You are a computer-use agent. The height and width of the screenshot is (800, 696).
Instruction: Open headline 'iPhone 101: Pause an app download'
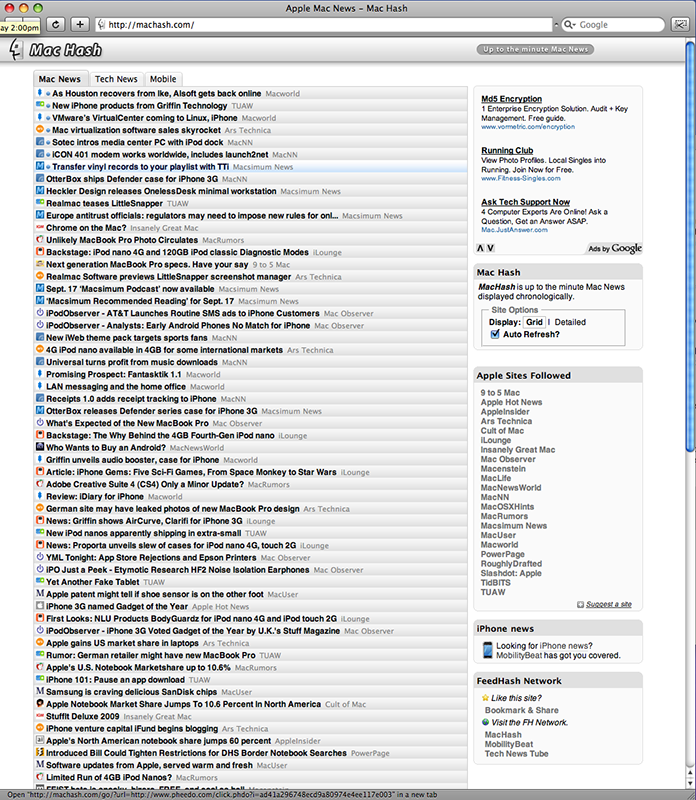[x=115, y=680]
